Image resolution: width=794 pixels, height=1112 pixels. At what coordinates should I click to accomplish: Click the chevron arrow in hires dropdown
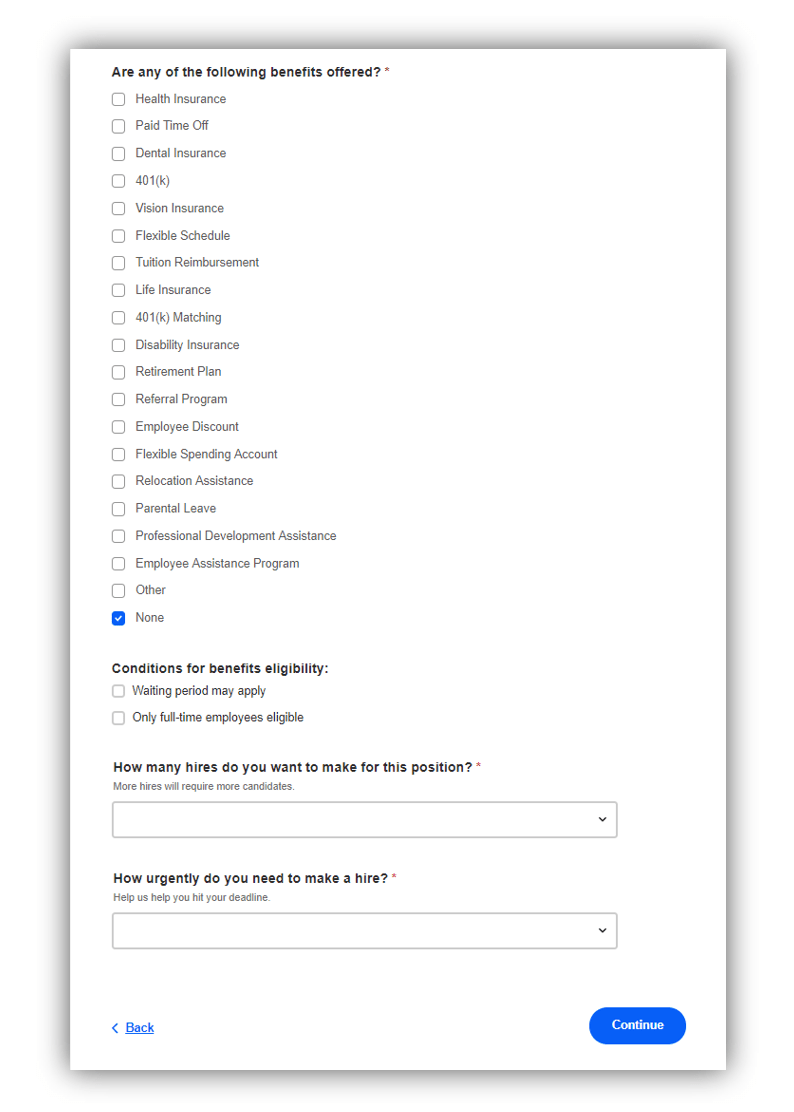click(x=602, y=819)
